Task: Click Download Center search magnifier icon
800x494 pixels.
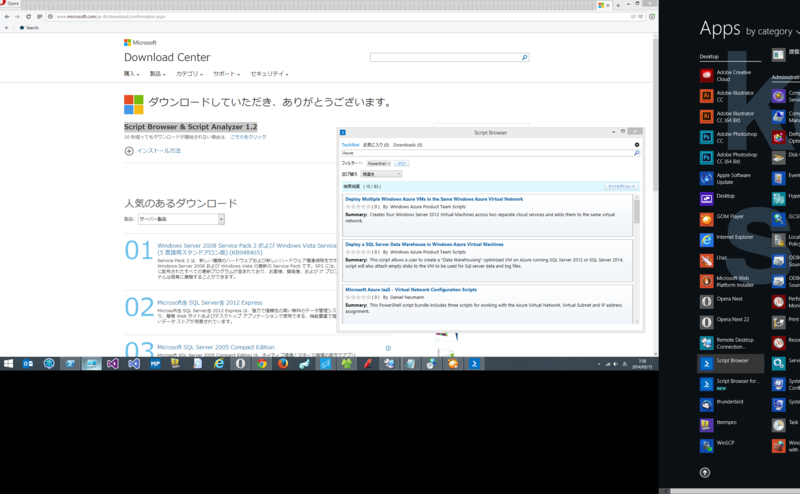Action: (x=524, y=57)
